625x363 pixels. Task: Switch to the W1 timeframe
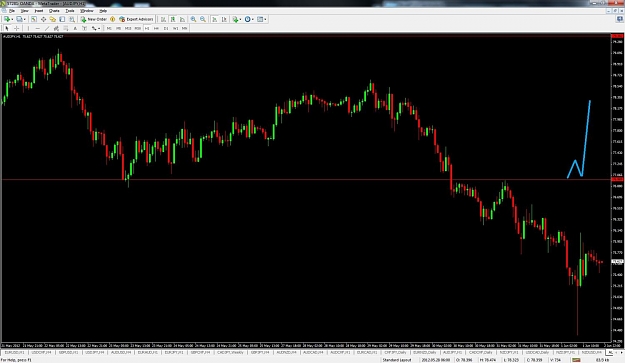pyautogui.click(x=175, y=28)
